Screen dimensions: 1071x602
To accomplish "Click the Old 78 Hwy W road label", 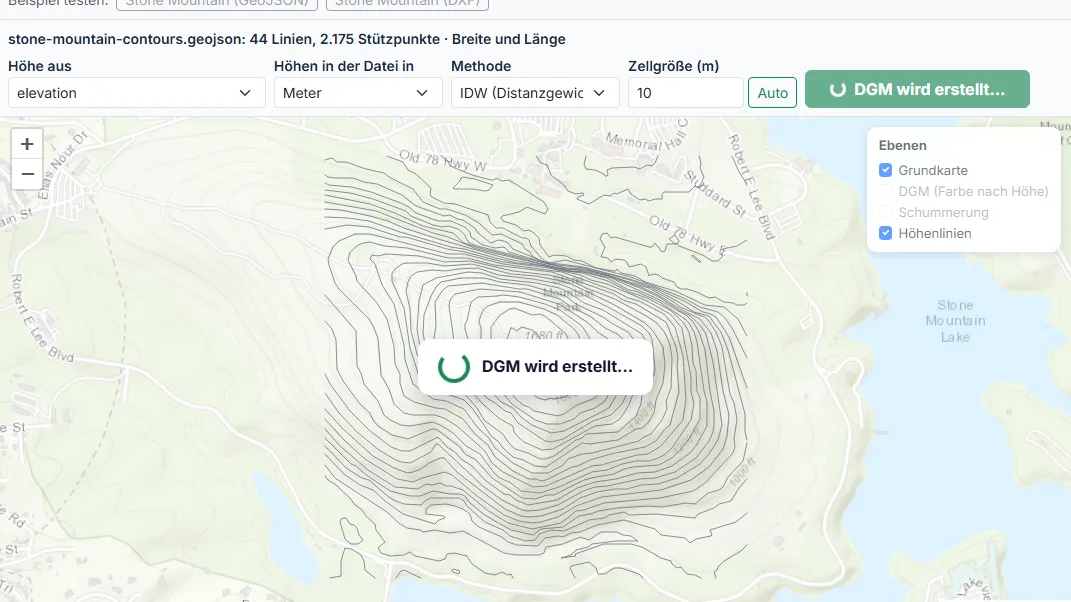I will click(443, 162).
